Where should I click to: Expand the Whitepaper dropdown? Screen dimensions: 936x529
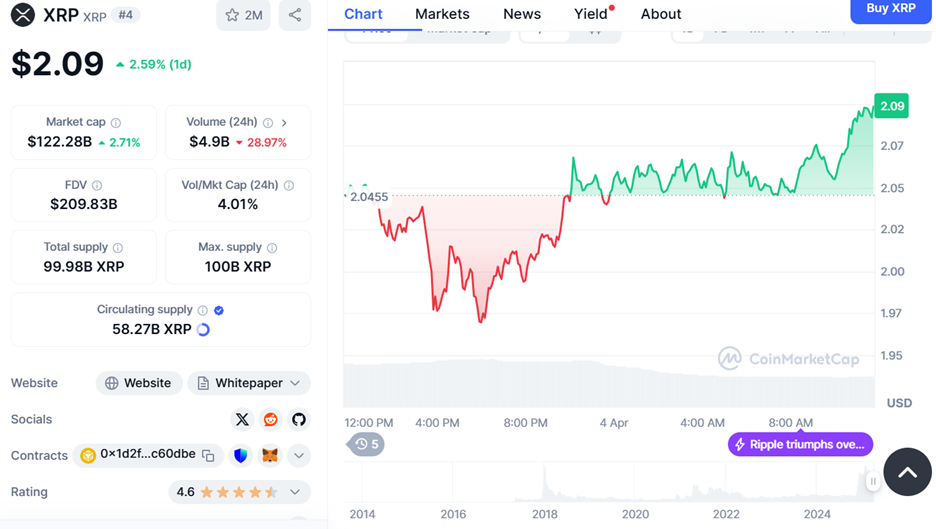[x=249, y=383]
